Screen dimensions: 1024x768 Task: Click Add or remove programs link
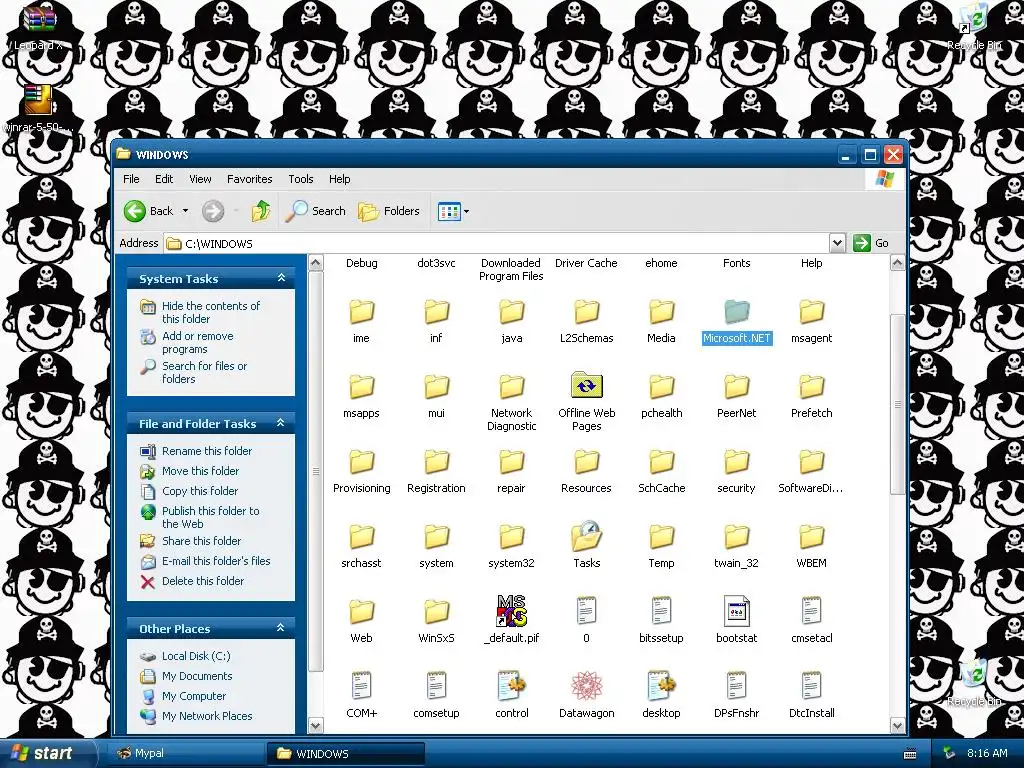pos(197,342)
